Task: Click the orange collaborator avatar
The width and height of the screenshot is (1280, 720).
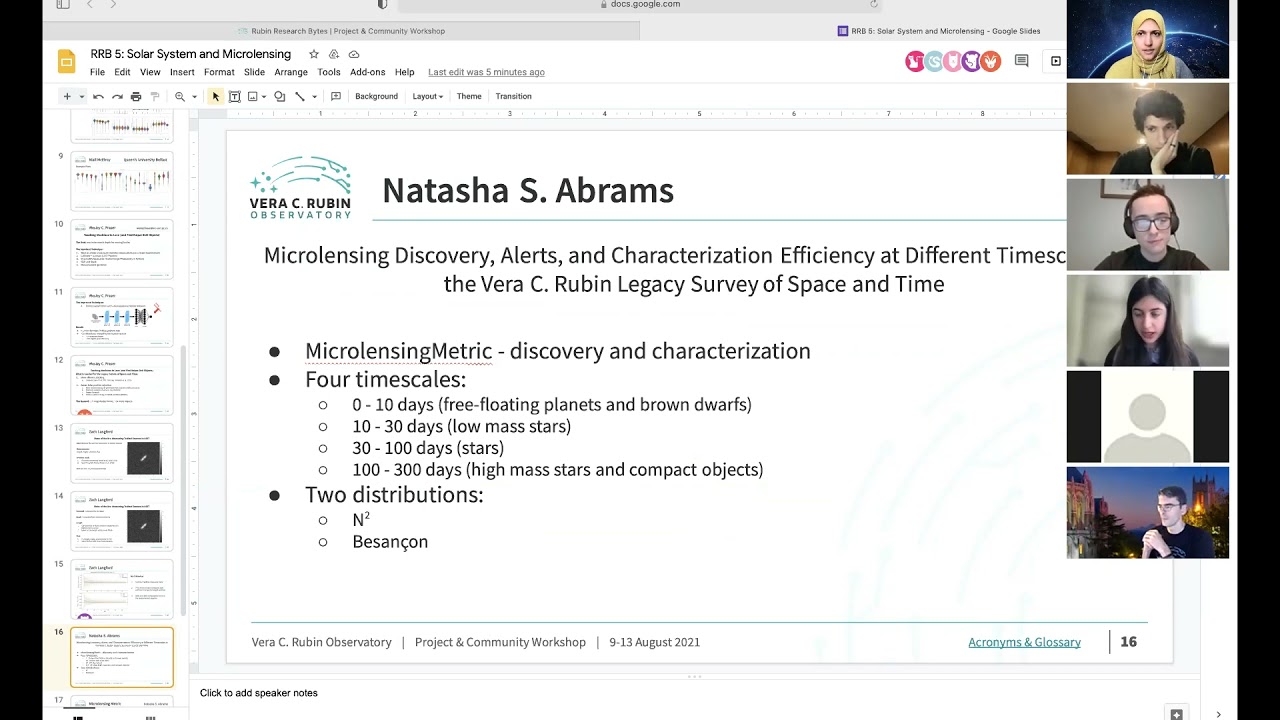Action: [x=990, y=62]
